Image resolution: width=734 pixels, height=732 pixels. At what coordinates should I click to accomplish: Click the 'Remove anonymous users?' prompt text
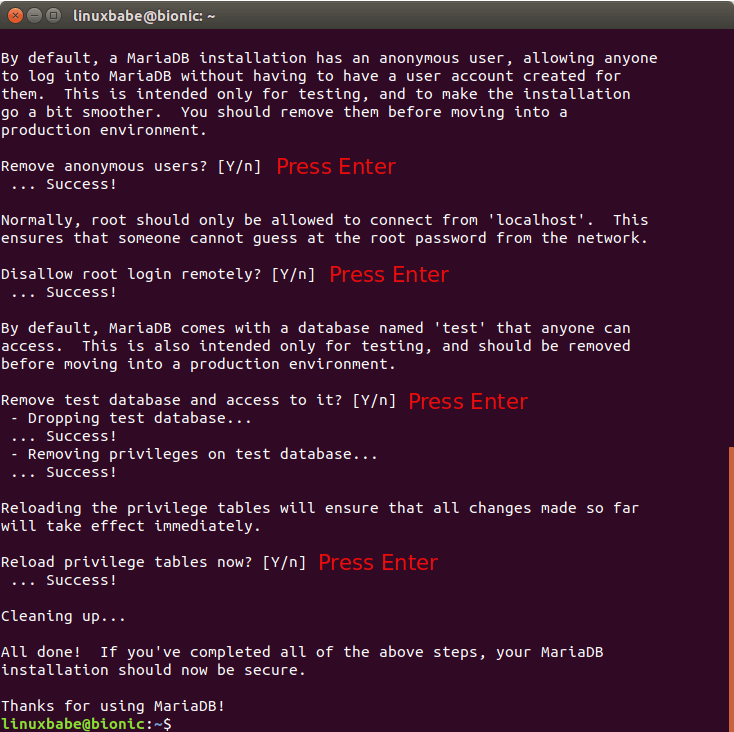[131, 166]
